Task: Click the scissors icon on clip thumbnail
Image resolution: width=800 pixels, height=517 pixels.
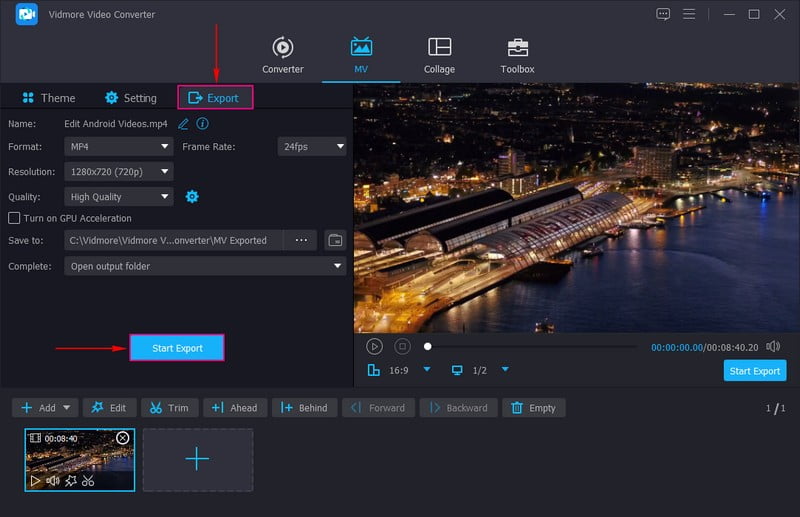Action: coord(88,481)
